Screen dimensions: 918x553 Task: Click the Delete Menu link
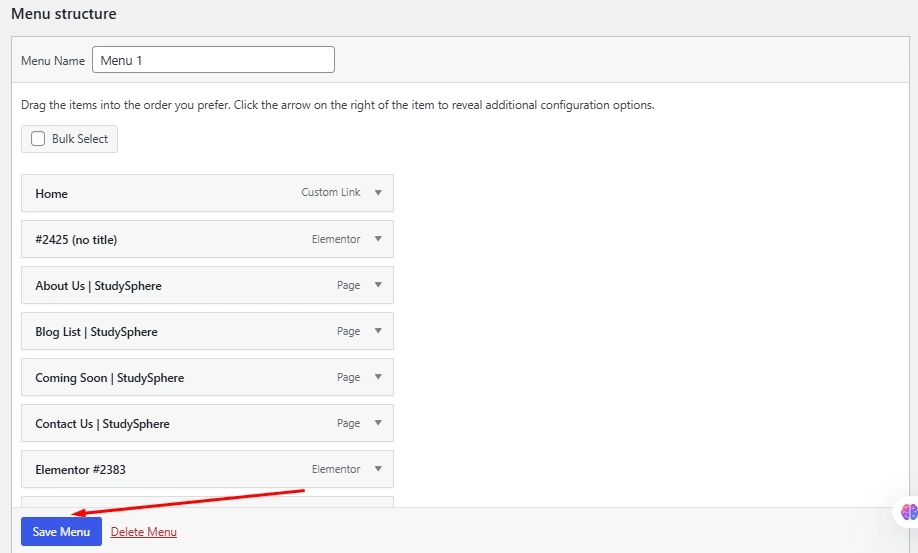tap(143, 532)
